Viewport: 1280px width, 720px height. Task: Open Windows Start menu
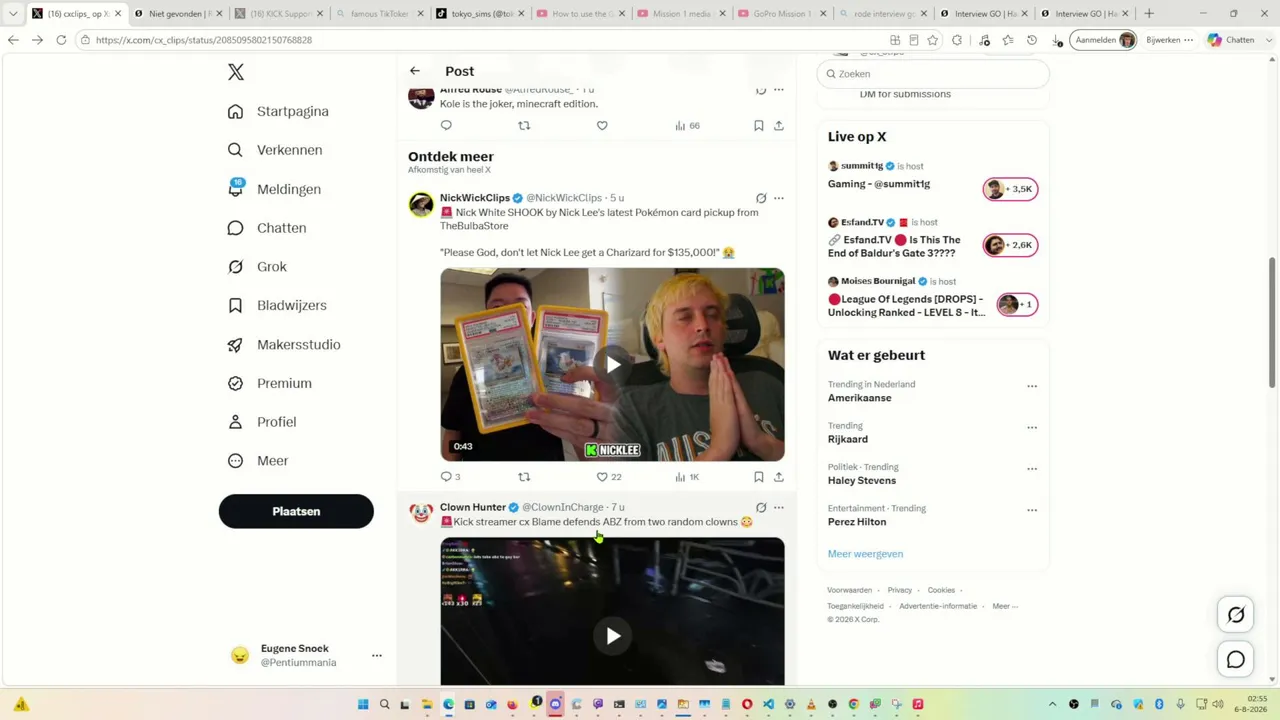click(x=363, y=705)
